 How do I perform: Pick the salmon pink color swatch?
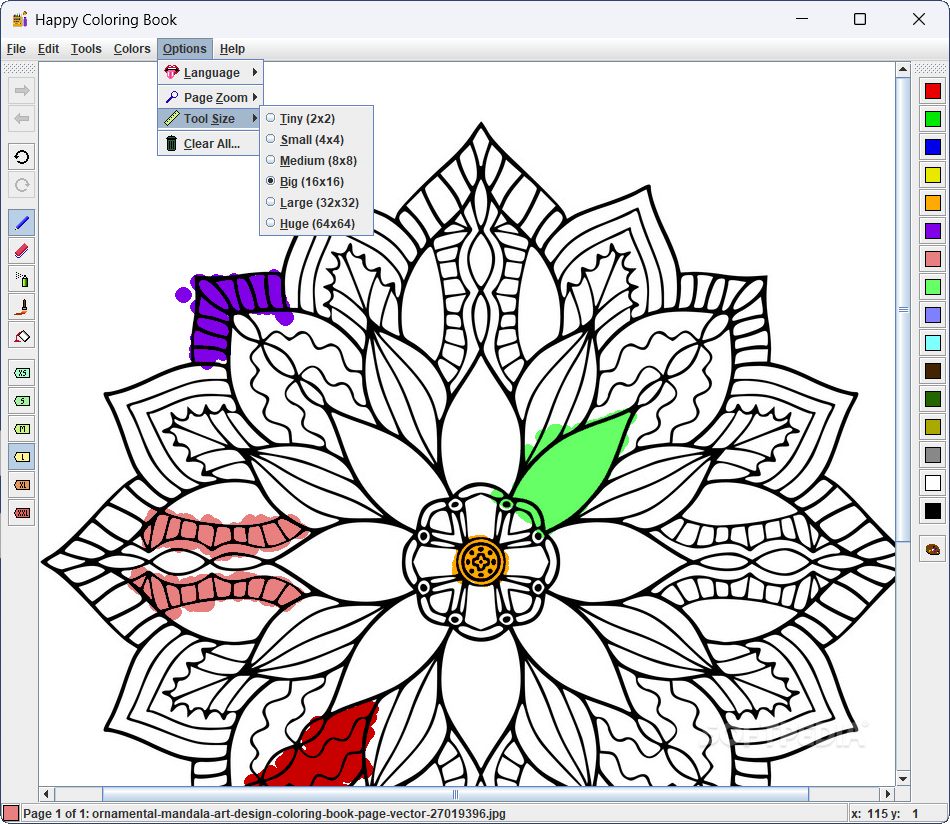click(932, 259)
